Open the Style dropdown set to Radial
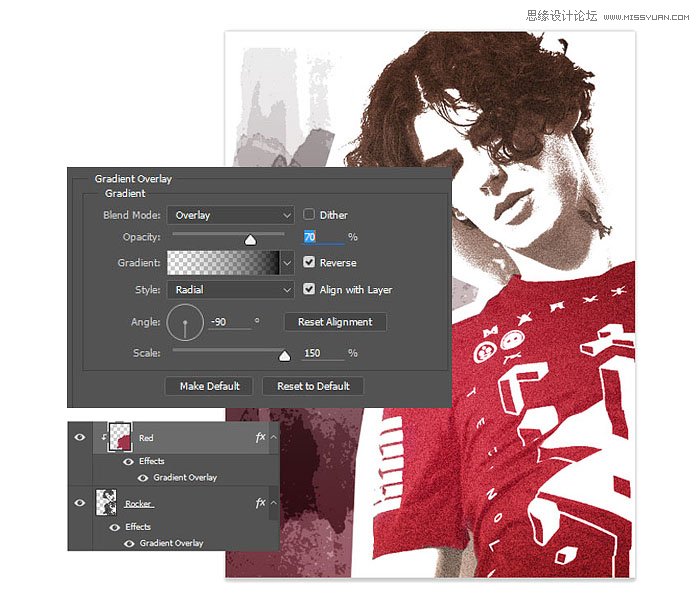 point(230,290)
